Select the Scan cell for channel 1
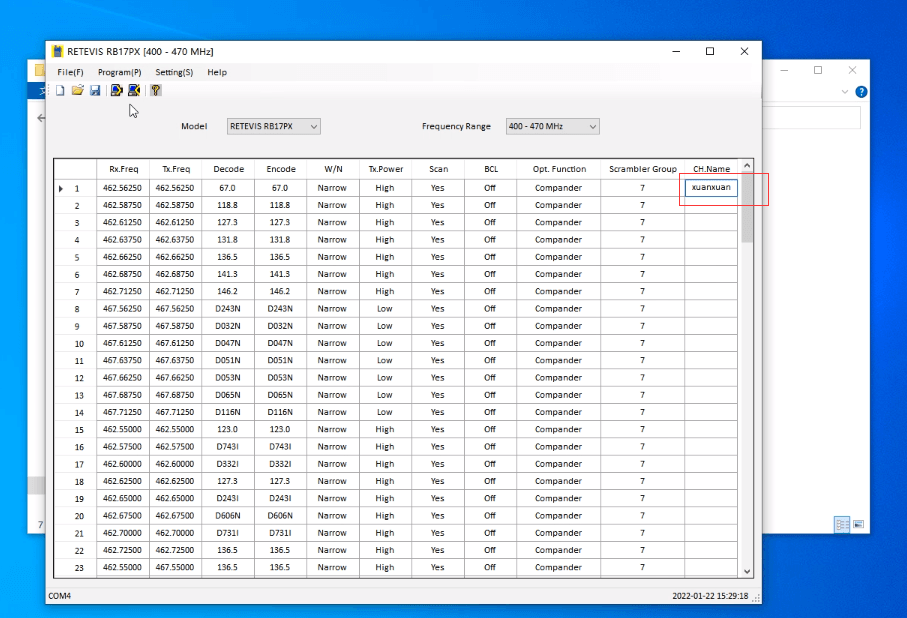 coord(438,188)
